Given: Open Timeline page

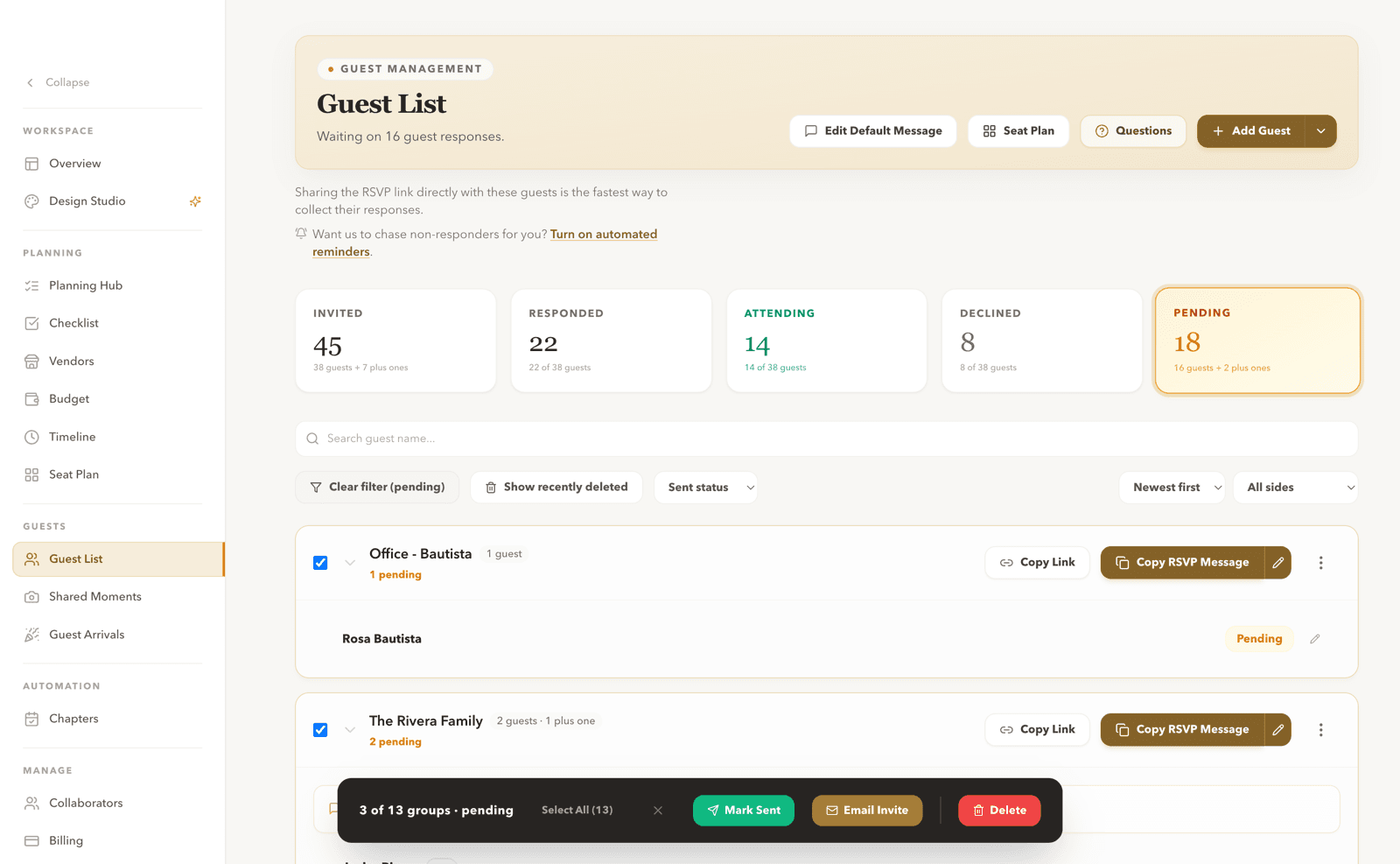Looking at the screenshot, I should (113, 437).
